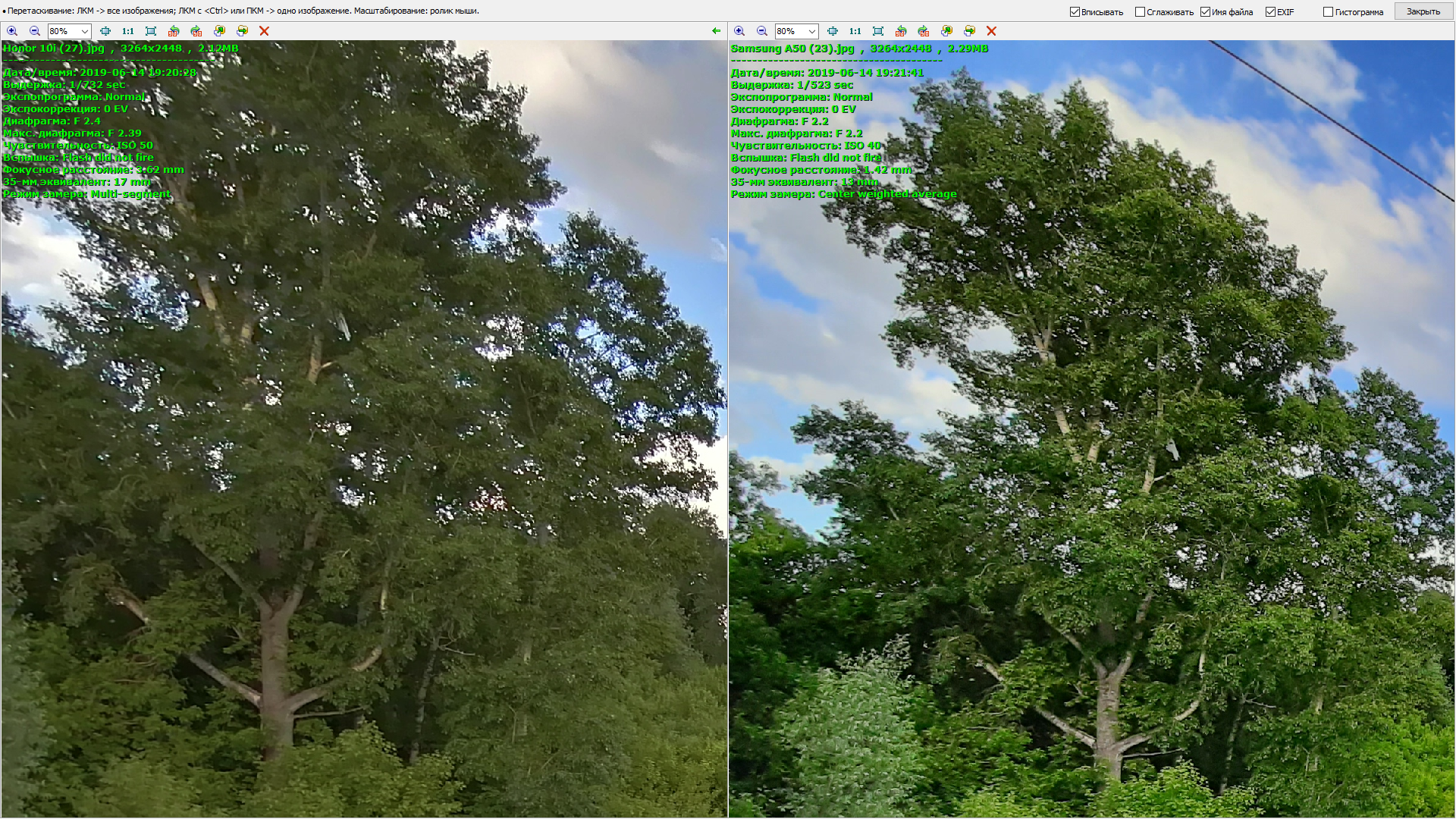Copy left image to folder icon
Image resolution: width=1456 pixels, height=819 pixels.
[x=219, y=31]
